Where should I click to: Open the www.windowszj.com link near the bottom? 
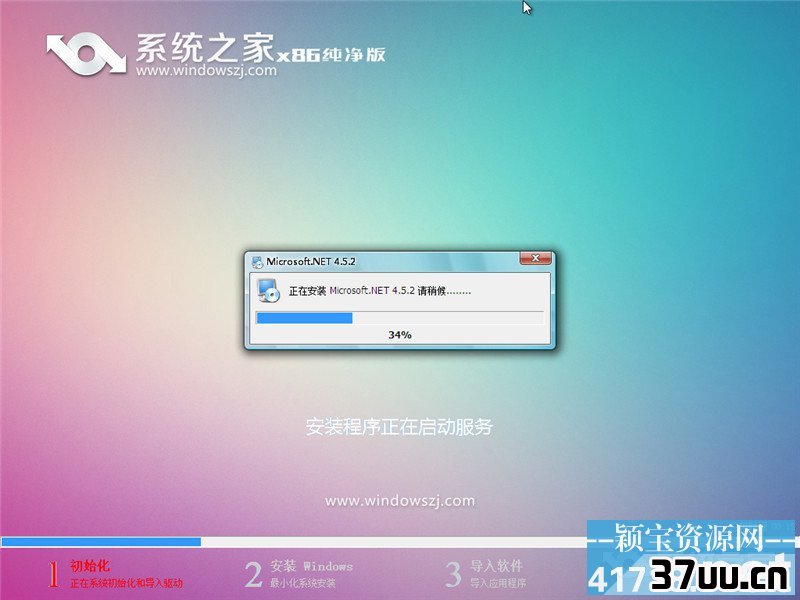tap(399, 501)
